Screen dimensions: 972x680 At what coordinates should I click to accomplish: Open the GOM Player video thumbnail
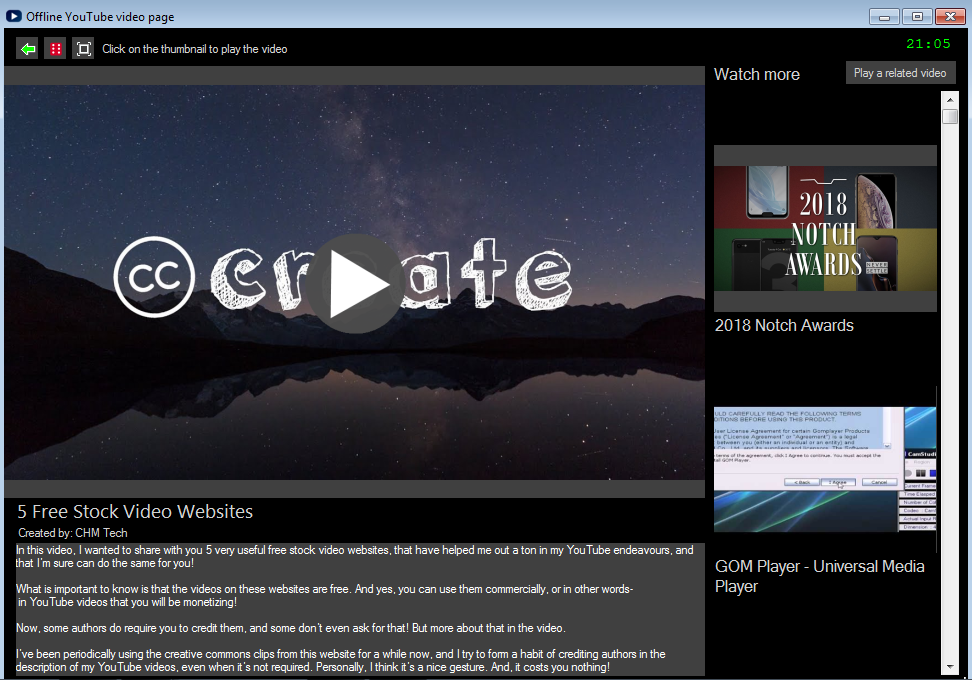point(825,468)
